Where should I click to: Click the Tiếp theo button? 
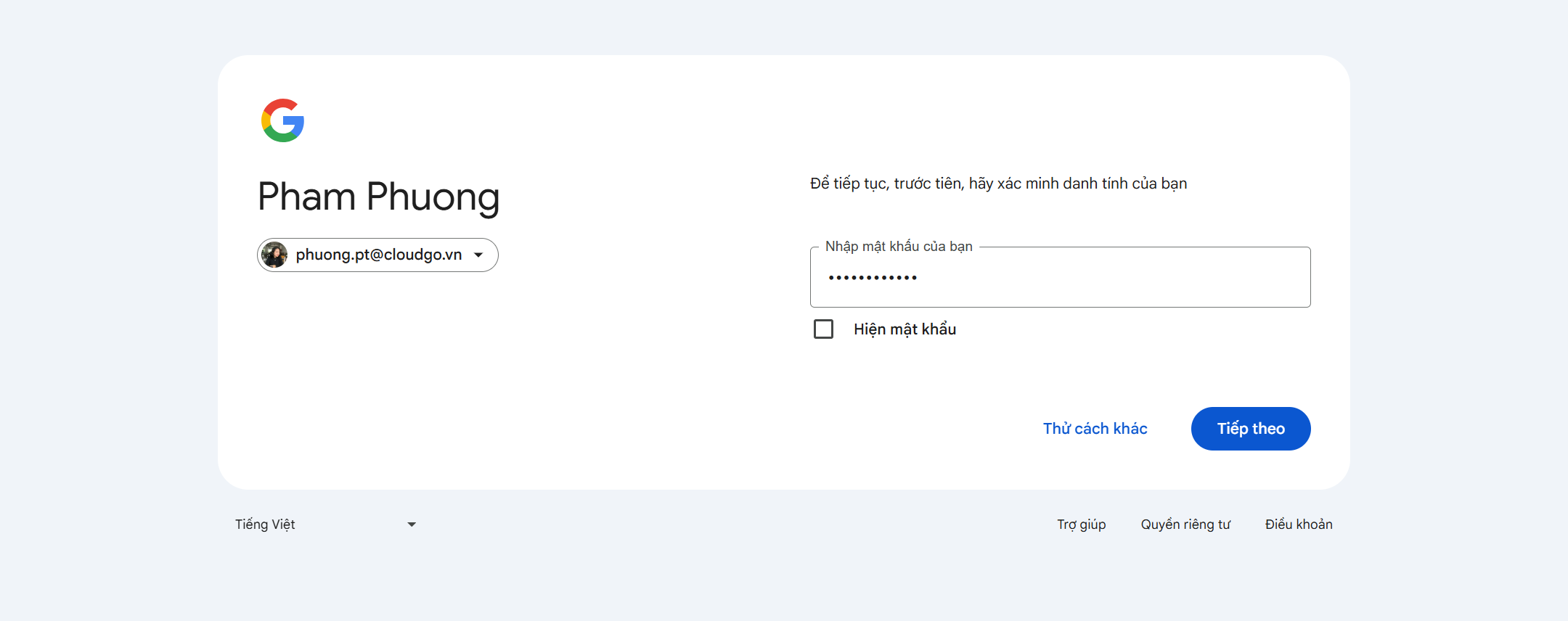pos(1251,429)
